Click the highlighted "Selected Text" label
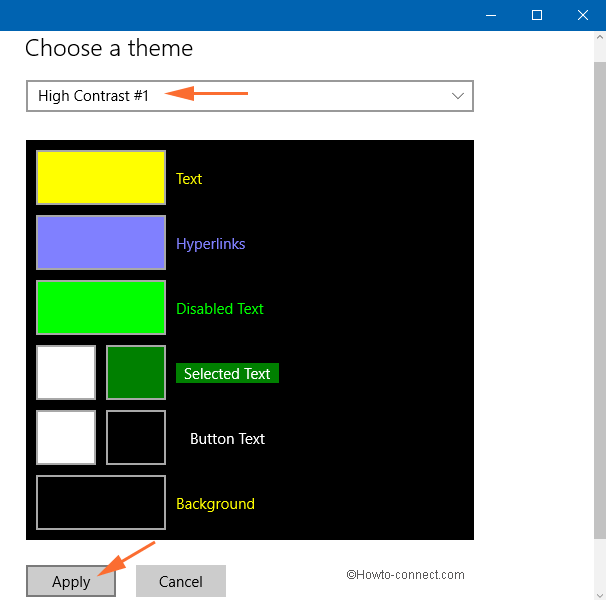The height and width of the screenshot is (600, 606). coord(227,373)
